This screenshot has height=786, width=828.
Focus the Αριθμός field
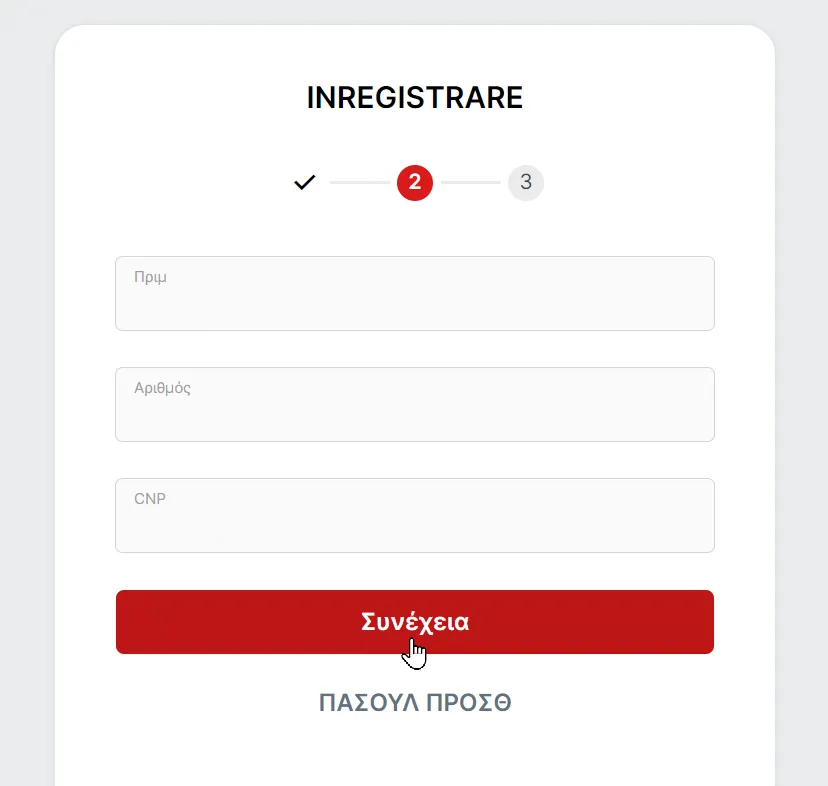415,404
